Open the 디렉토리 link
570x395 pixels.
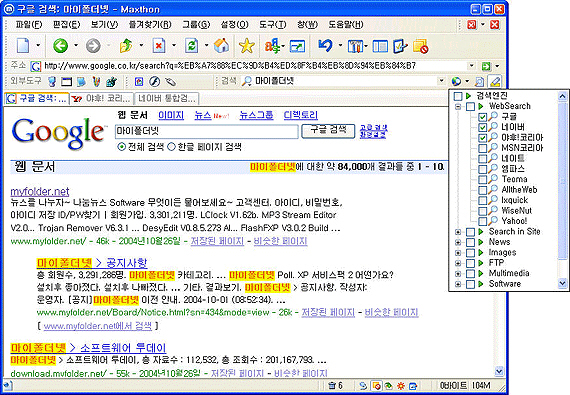(301, 116)
